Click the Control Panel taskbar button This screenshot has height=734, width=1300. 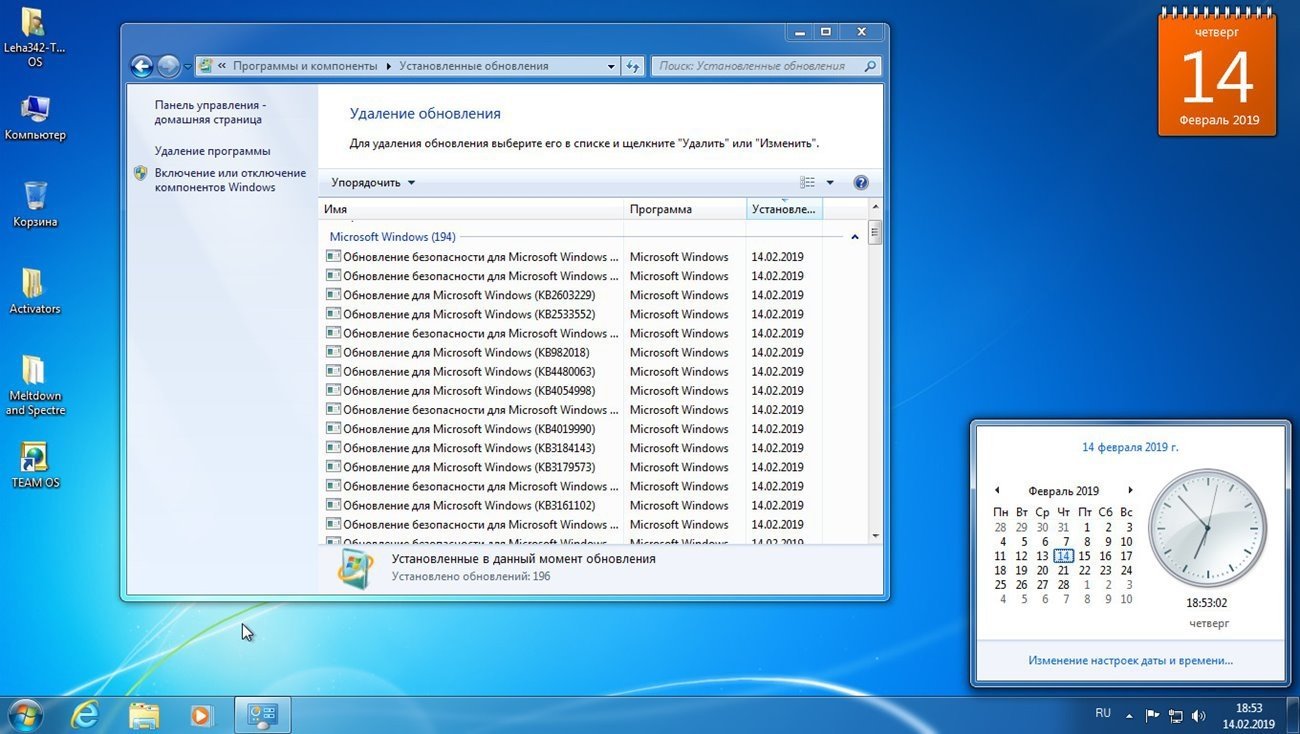click(262, 715)
